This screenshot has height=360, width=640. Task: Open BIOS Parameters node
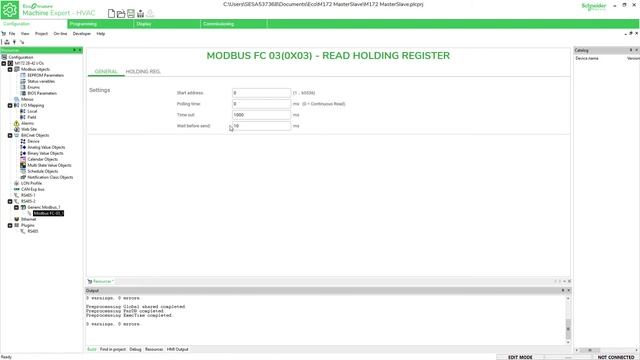(42, 93)
